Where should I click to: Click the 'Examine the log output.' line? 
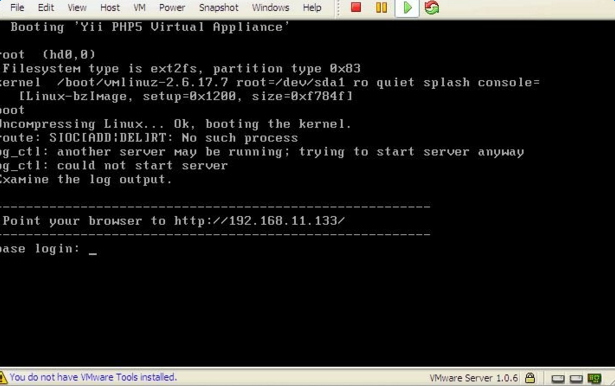point(86,180)
